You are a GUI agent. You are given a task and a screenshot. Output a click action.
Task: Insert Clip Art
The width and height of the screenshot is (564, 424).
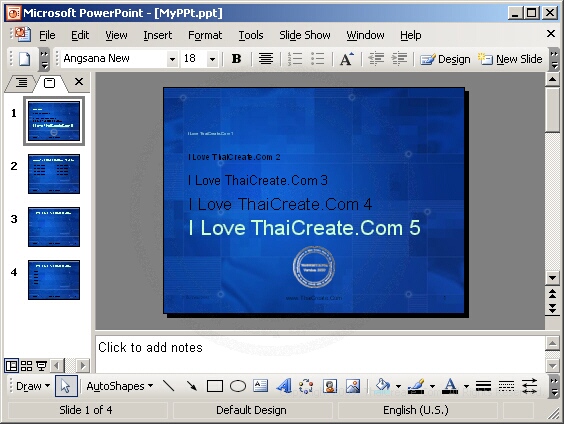(x=330, y=386)
